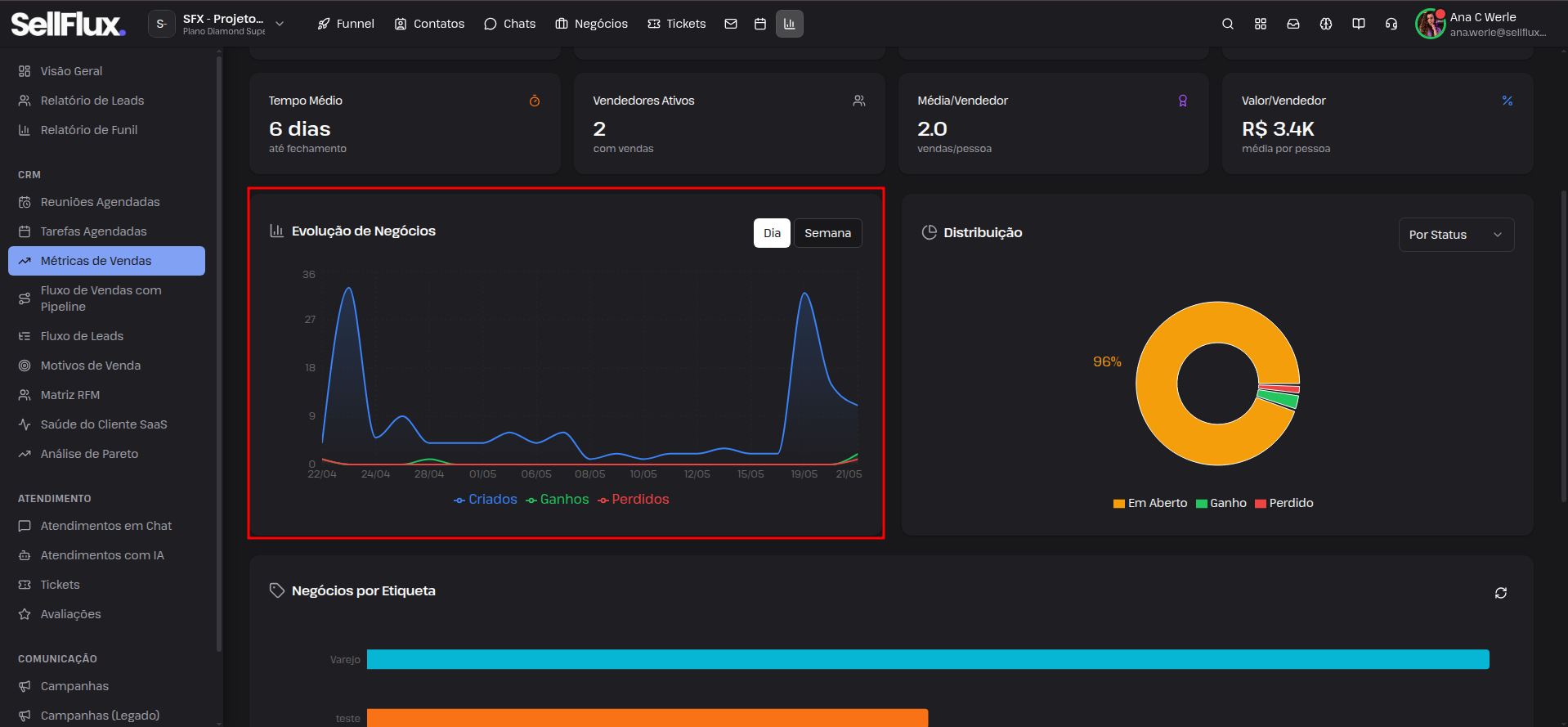Open the Negócios menu item

click(x=591, y=24)
